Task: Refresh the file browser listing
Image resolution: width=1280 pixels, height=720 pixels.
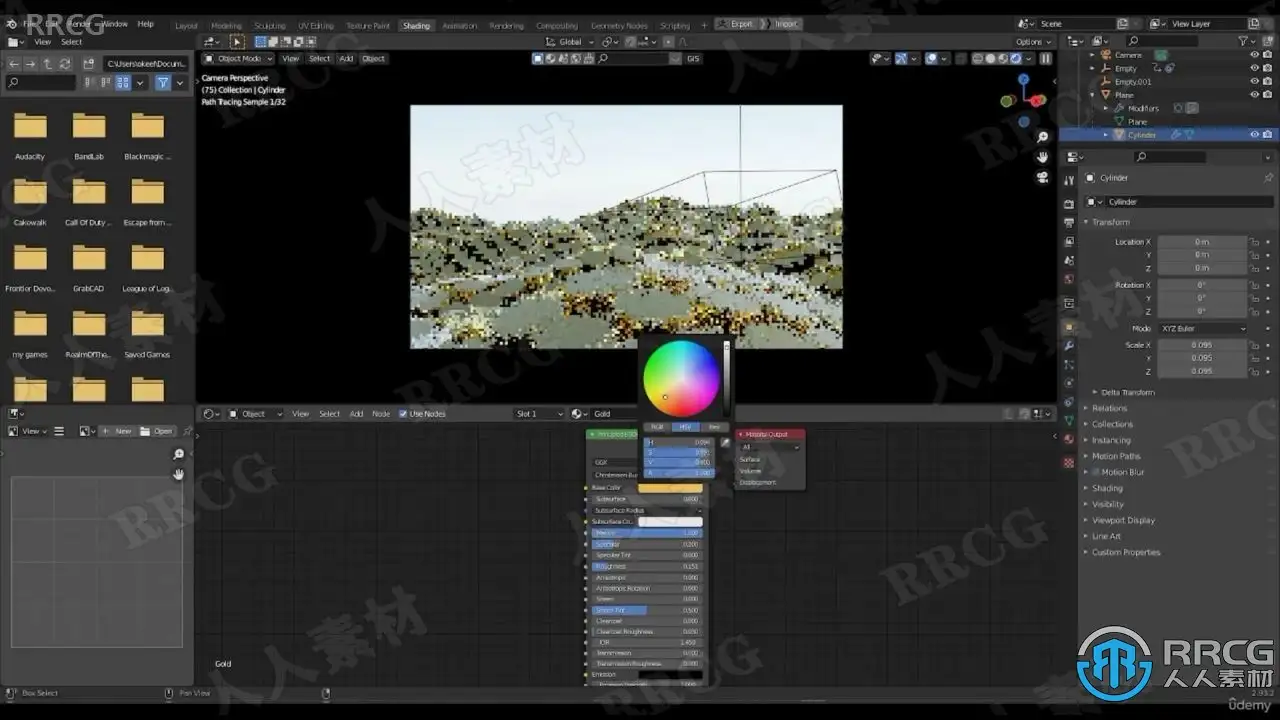Action: (65, 63)
